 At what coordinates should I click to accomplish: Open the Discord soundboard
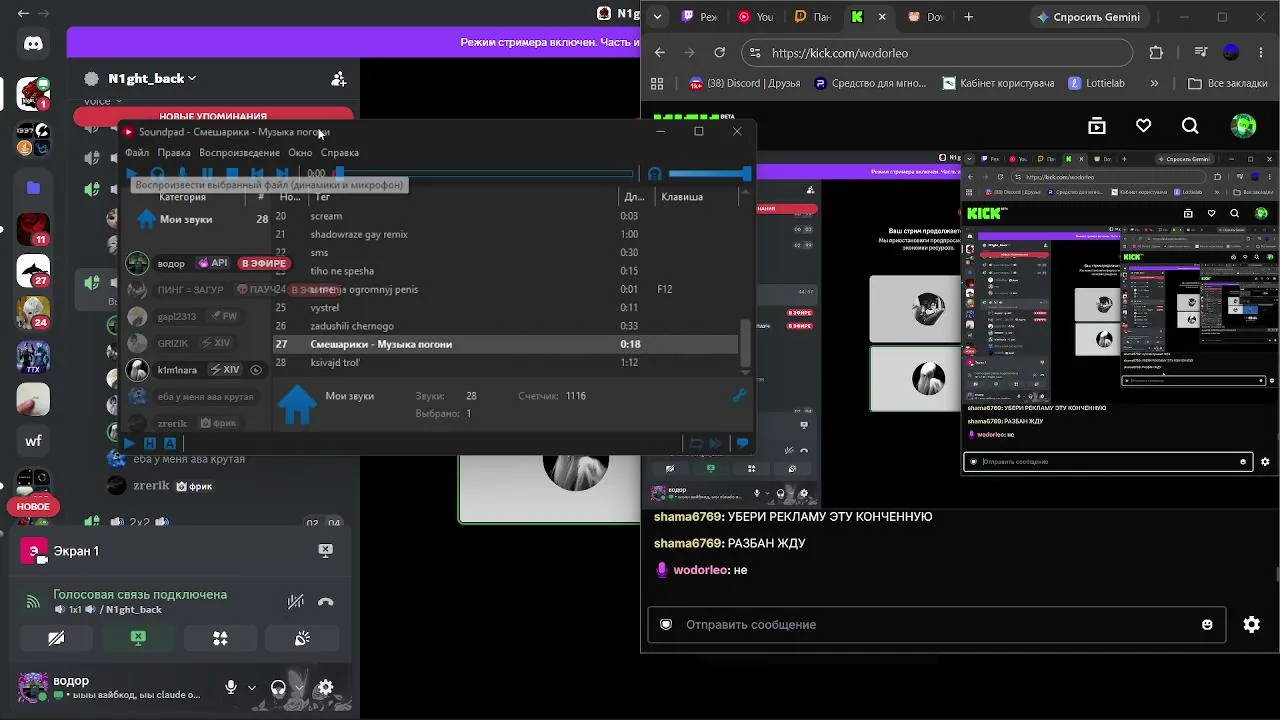click(x=302, y=638)
